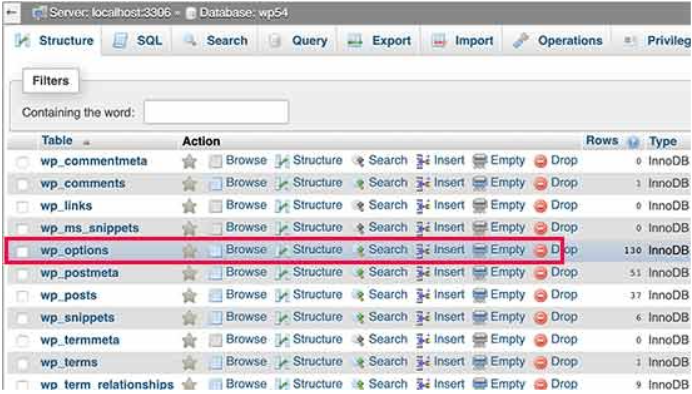Click the Insert icon in wp_postmeta row
692x394 pixels.
(423, 273)
